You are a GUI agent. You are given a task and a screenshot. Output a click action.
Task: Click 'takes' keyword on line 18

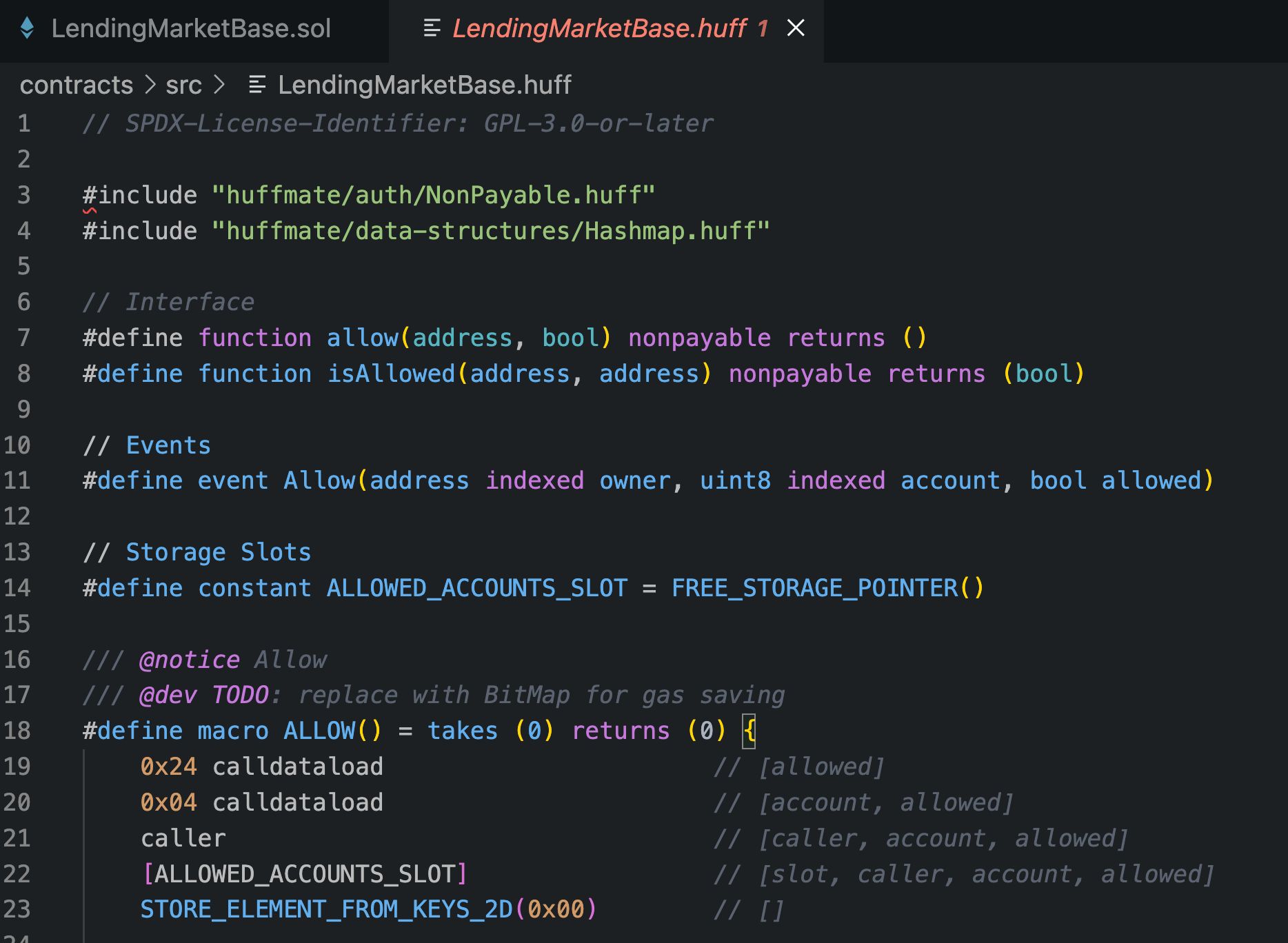point(463,731)
